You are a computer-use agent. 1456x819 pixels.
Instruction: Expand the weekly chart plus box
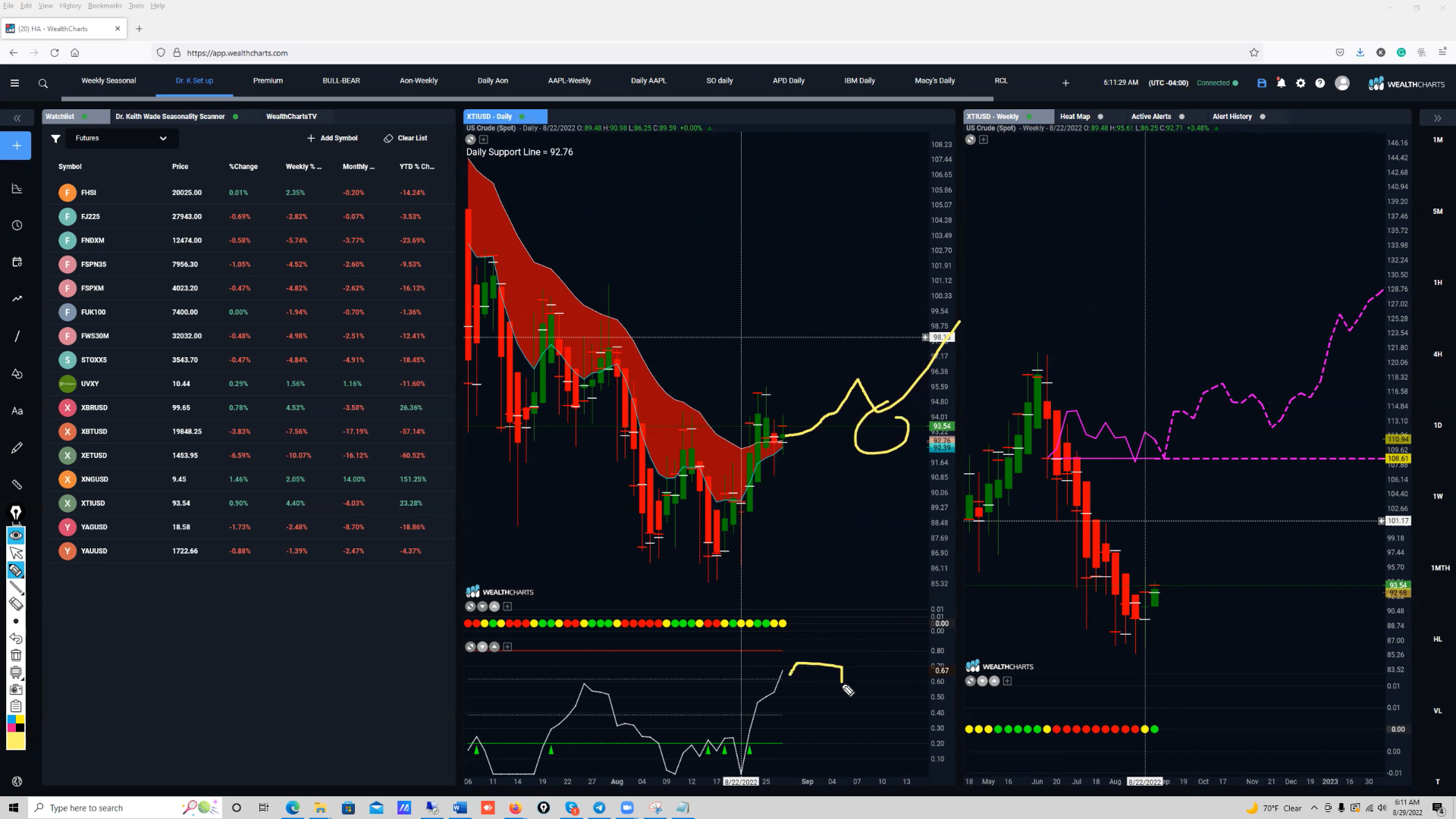(x=984, y=140)
